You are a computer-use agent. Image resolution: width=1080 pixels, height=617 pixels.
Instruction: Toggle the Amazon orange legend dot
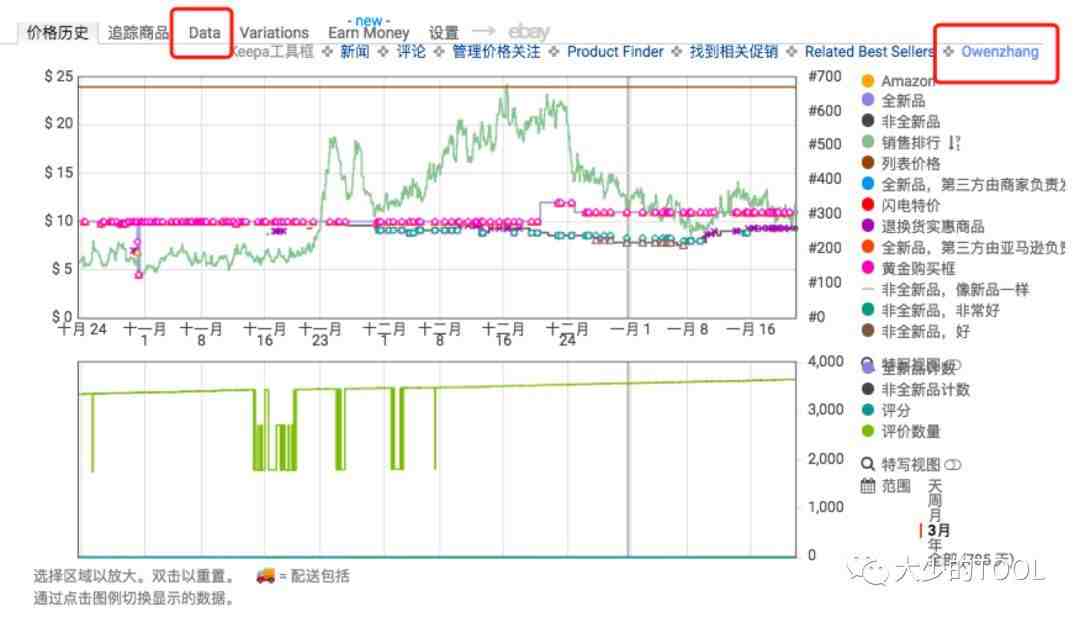[x=867, y=80]
